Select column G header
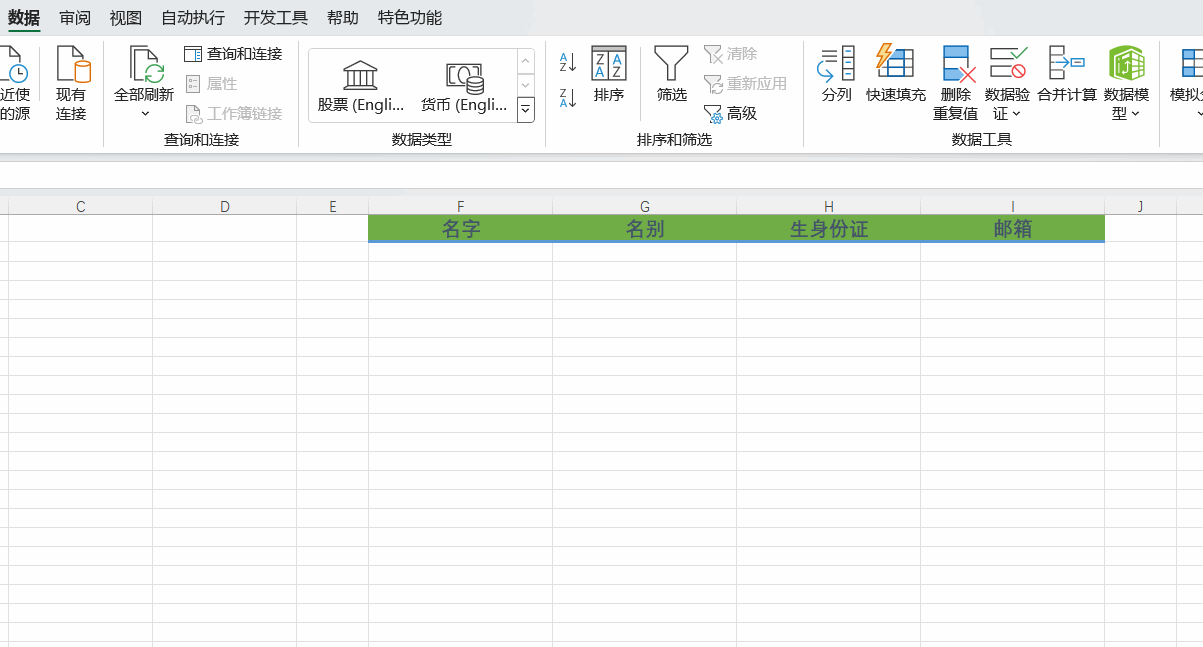This screenshot has height=647, width=1203. tap(645, 206)
